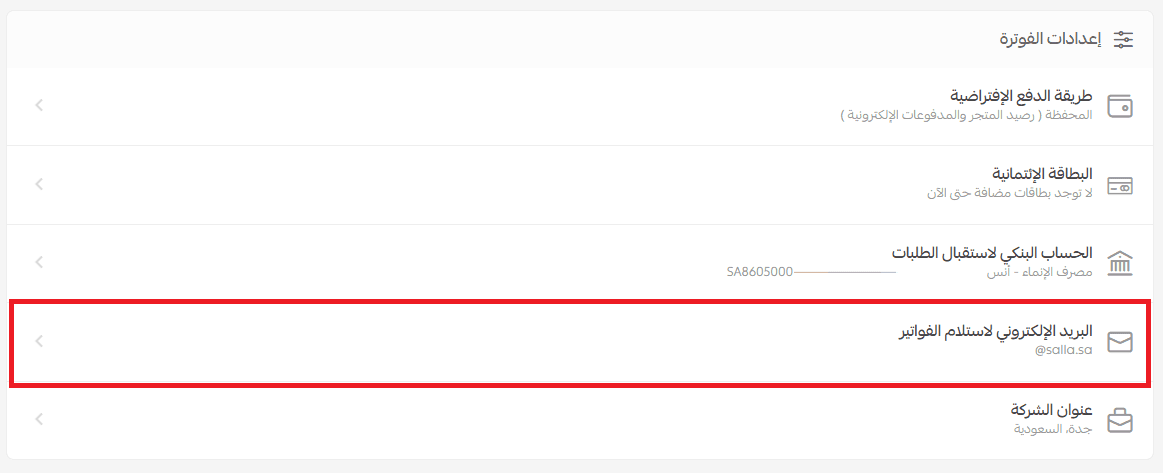Click the @salla.sa email address text
This screenshot has width=1163, height=473.
pyautogui.click(x=1064, y=350)
